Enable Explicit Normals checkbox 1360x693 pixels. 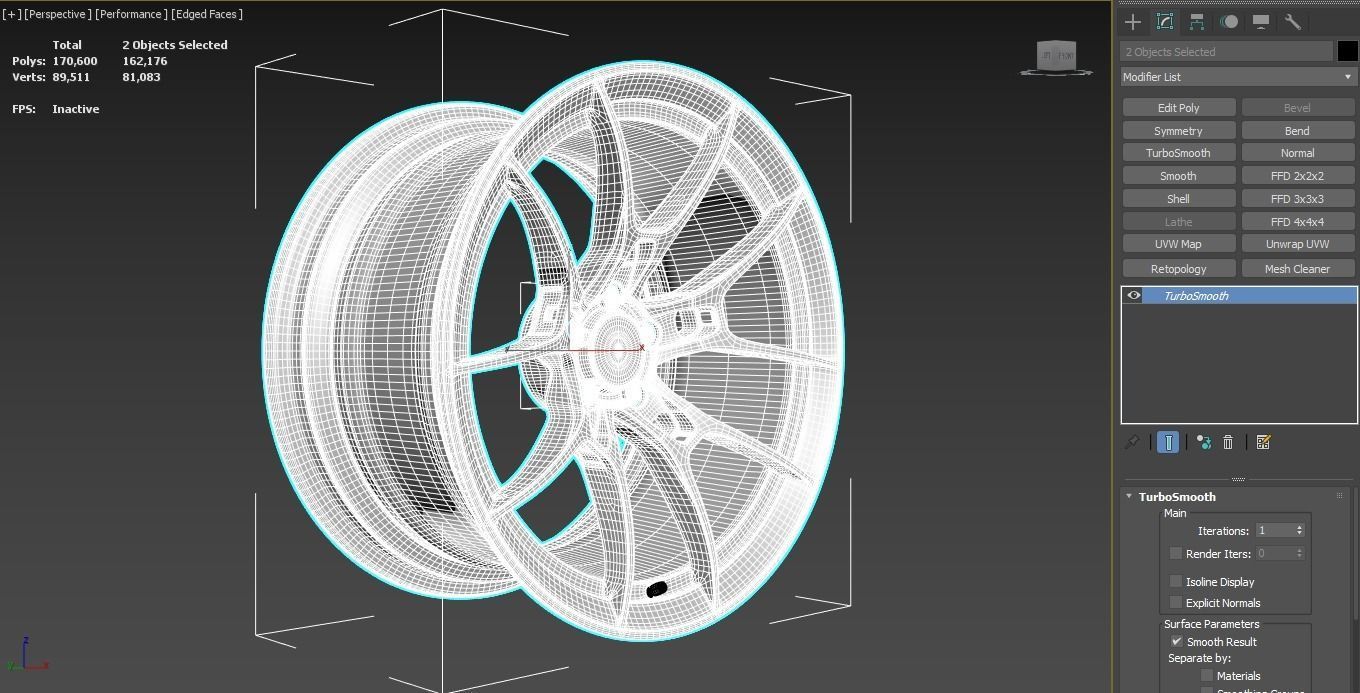tap(1176, 602)
